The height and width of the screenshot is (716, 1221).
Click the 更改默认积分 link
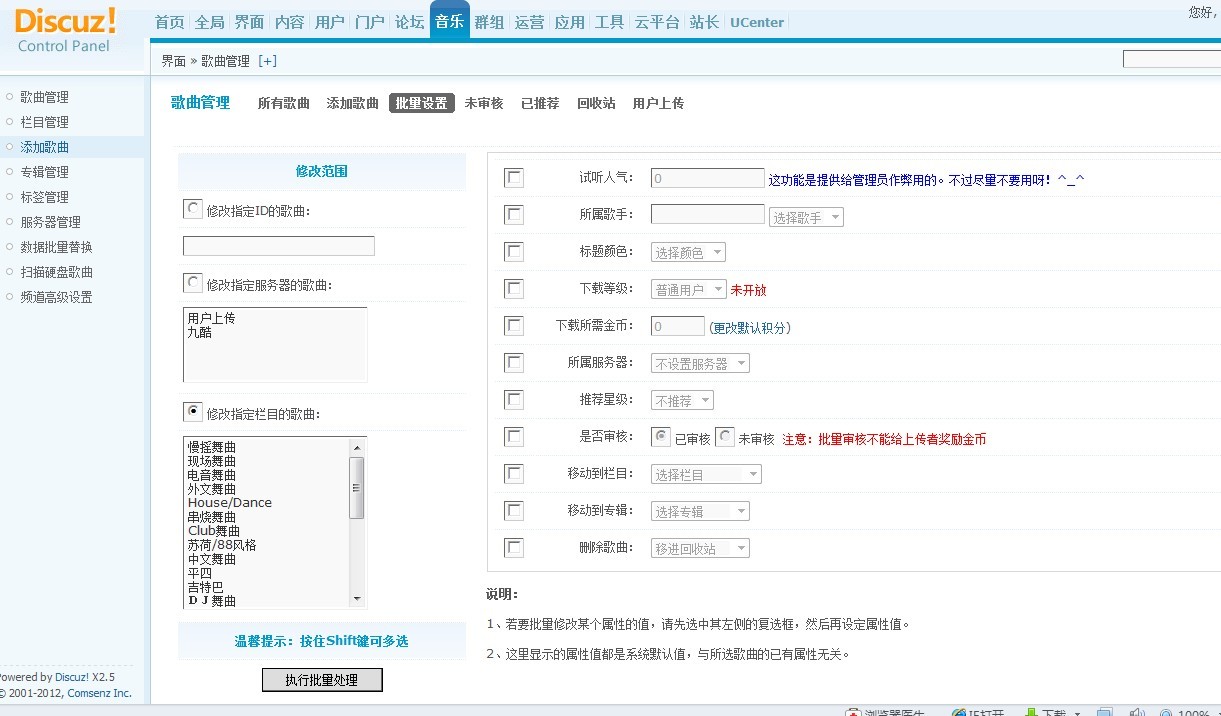click(x=749, y=328)
